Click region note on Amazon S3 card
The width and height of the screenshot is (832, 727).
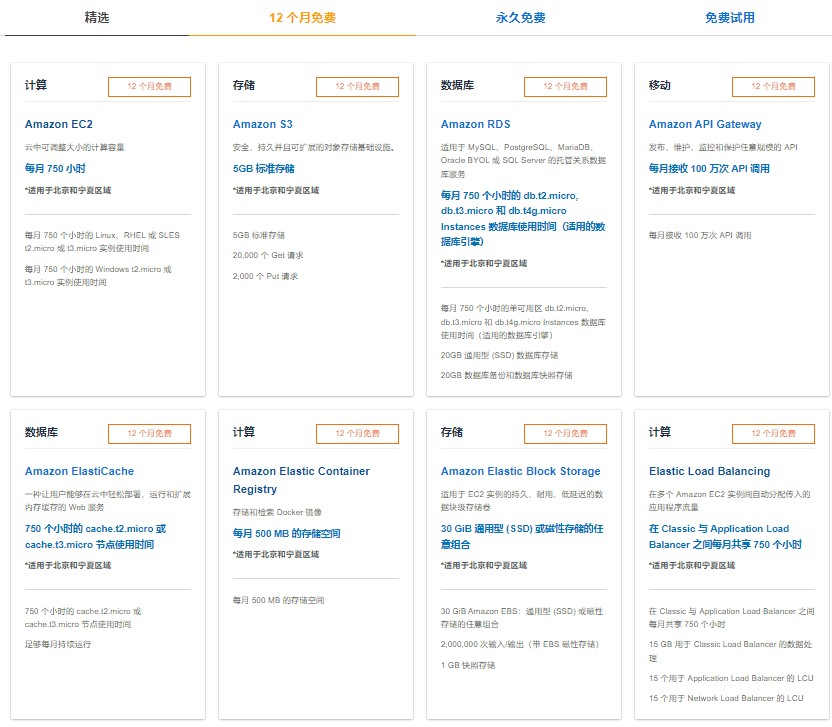point(276,191)
